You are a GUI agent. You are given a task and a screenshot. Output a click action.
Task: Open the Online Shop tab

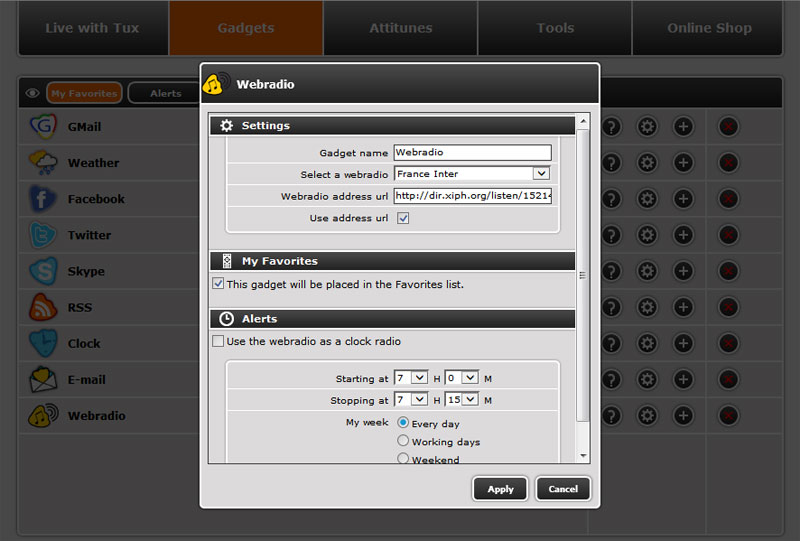709,28
